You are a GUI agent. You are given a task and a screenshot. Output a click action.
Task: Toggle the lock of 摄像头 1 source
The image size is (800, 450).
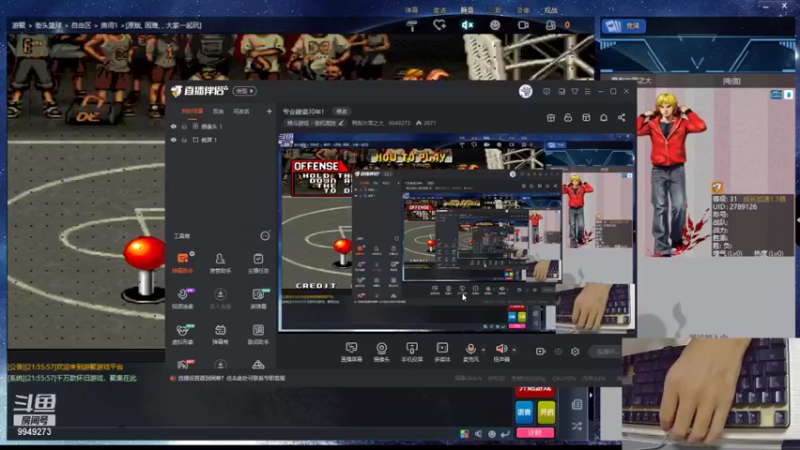pyautogui.click(x=184, y=127)
